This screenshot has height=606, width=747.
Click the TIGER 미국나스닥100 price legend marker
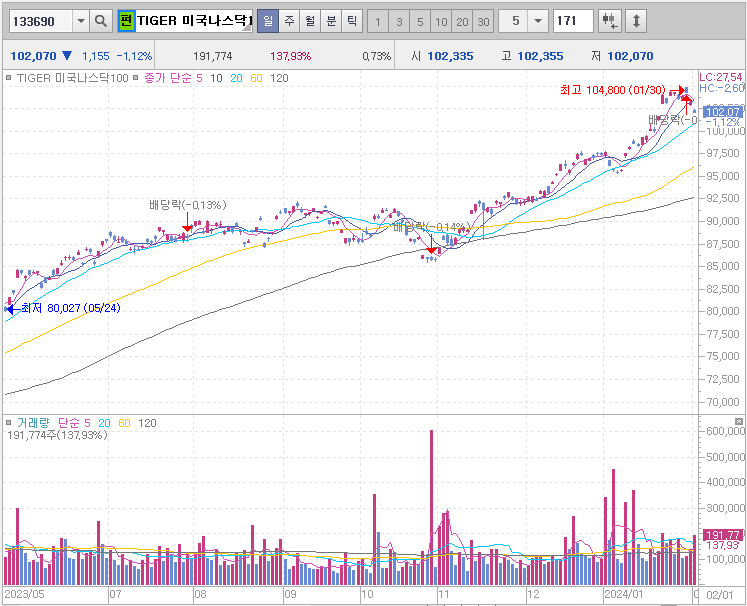tap(8, 78)
